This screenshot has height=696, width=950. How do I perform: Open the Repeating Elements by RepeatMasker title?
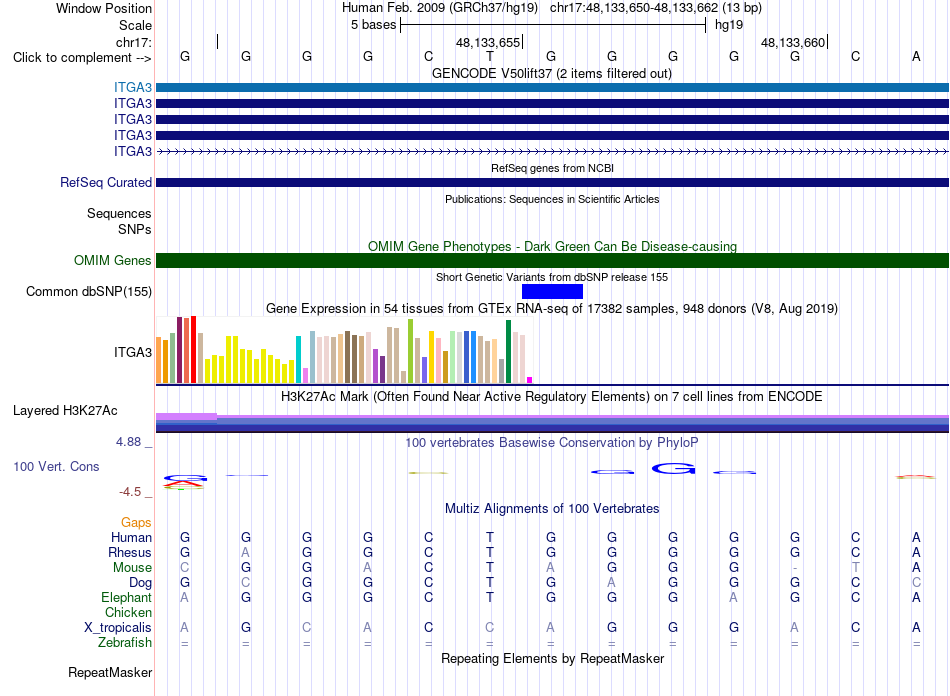(552, 658)
